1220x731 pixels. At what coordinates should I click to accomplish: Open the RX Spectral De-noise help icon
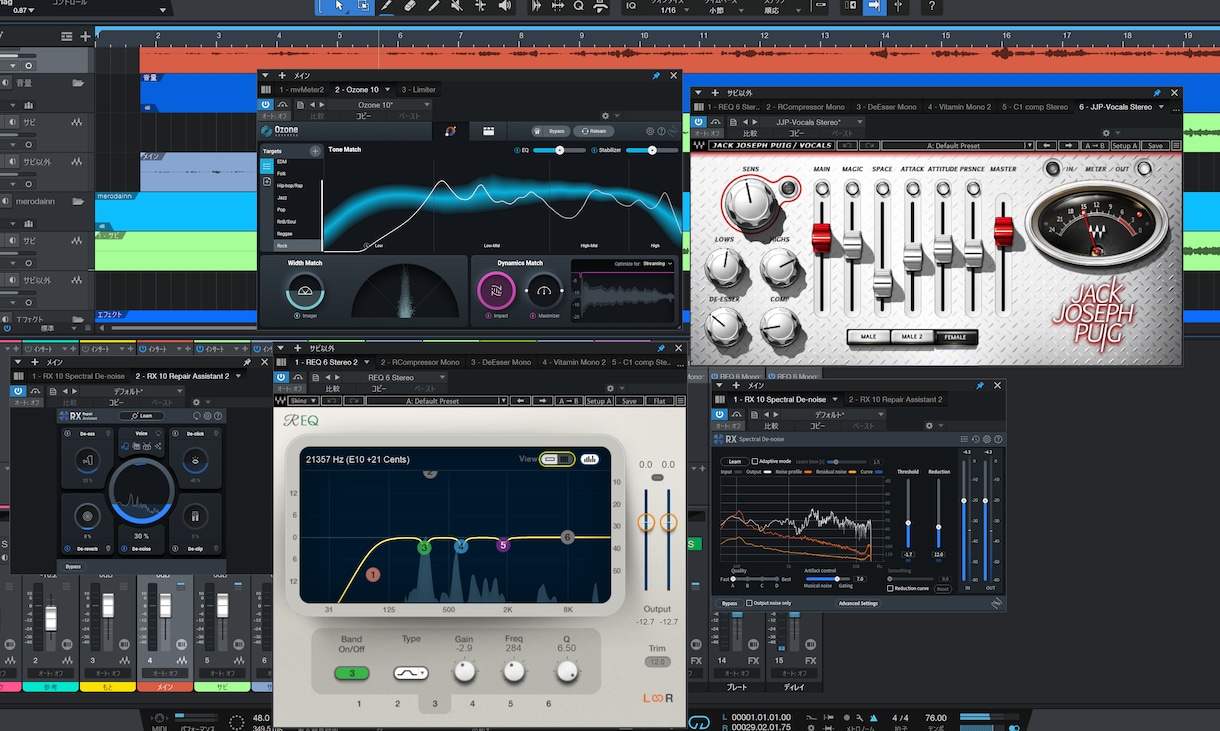[998, 439]
